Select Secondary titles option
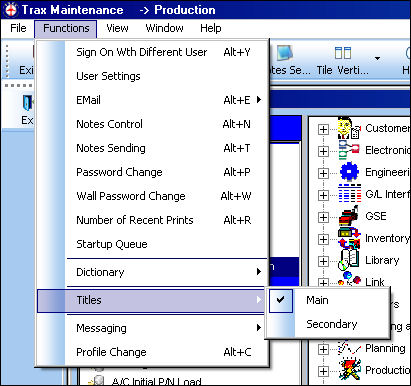 click(x=327, y=324)
